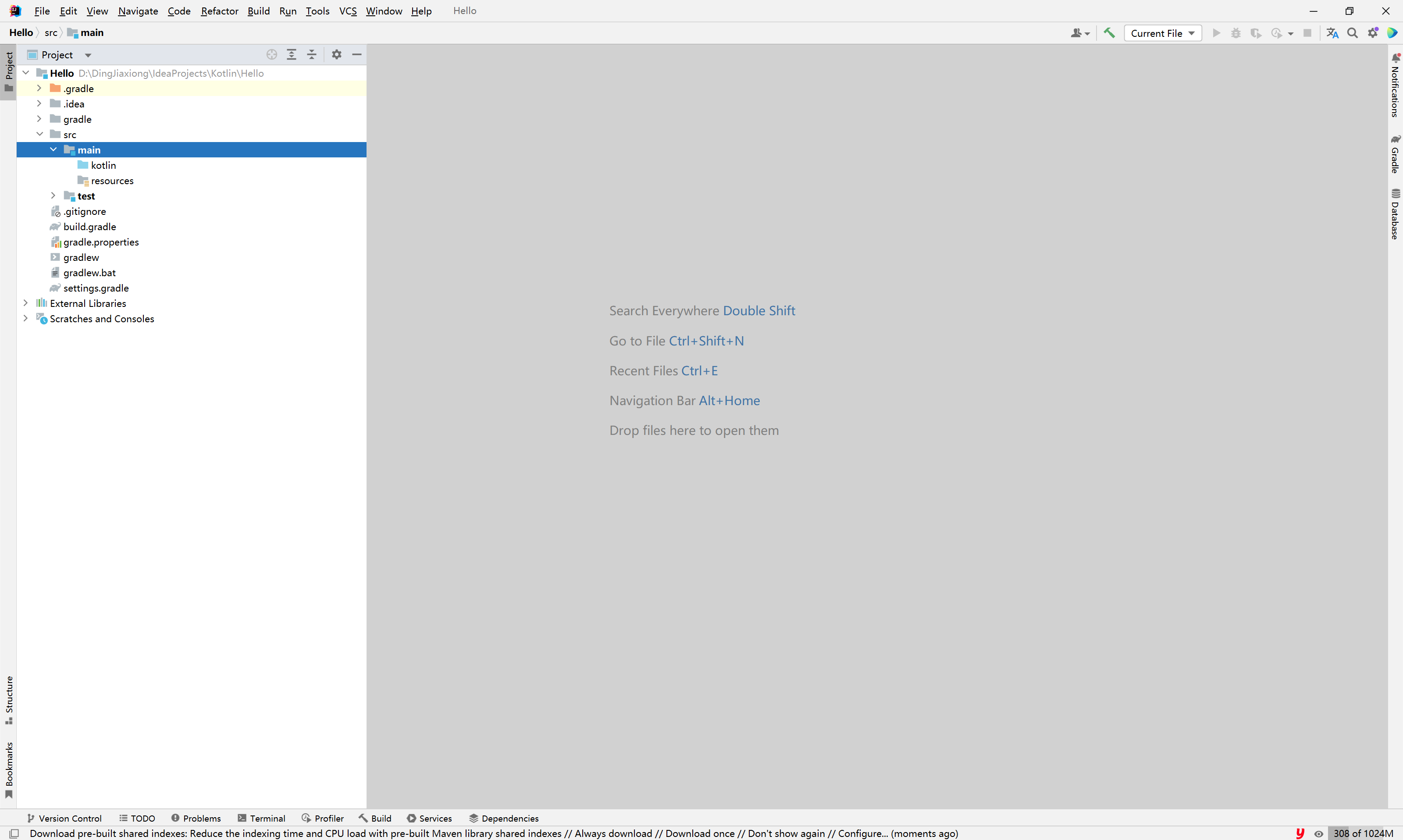Open IDE settings gear in top toolbar

point(1373,33)
